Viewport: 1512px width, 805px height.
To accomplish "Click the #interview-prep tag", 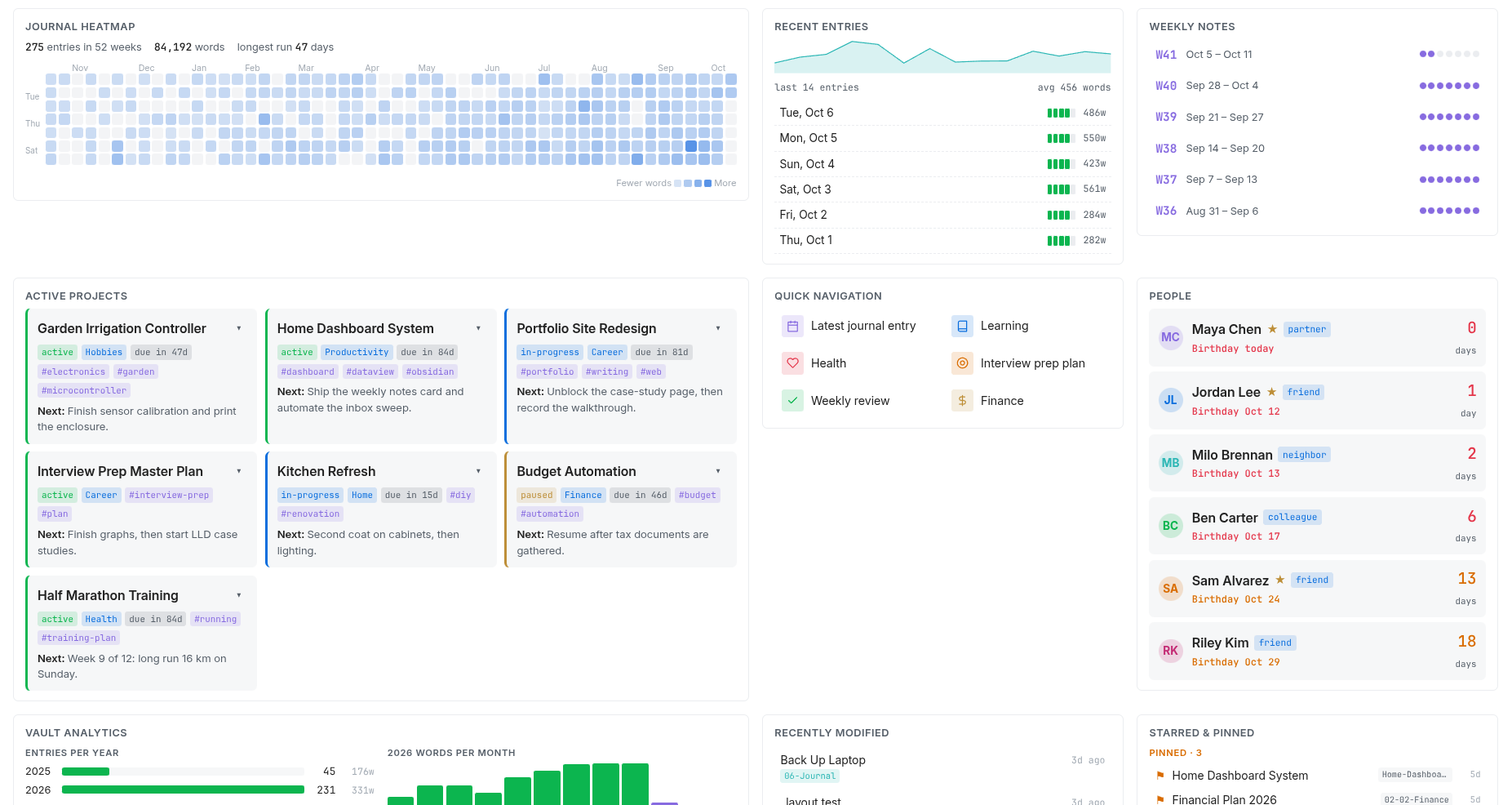I will coord(169,495).
